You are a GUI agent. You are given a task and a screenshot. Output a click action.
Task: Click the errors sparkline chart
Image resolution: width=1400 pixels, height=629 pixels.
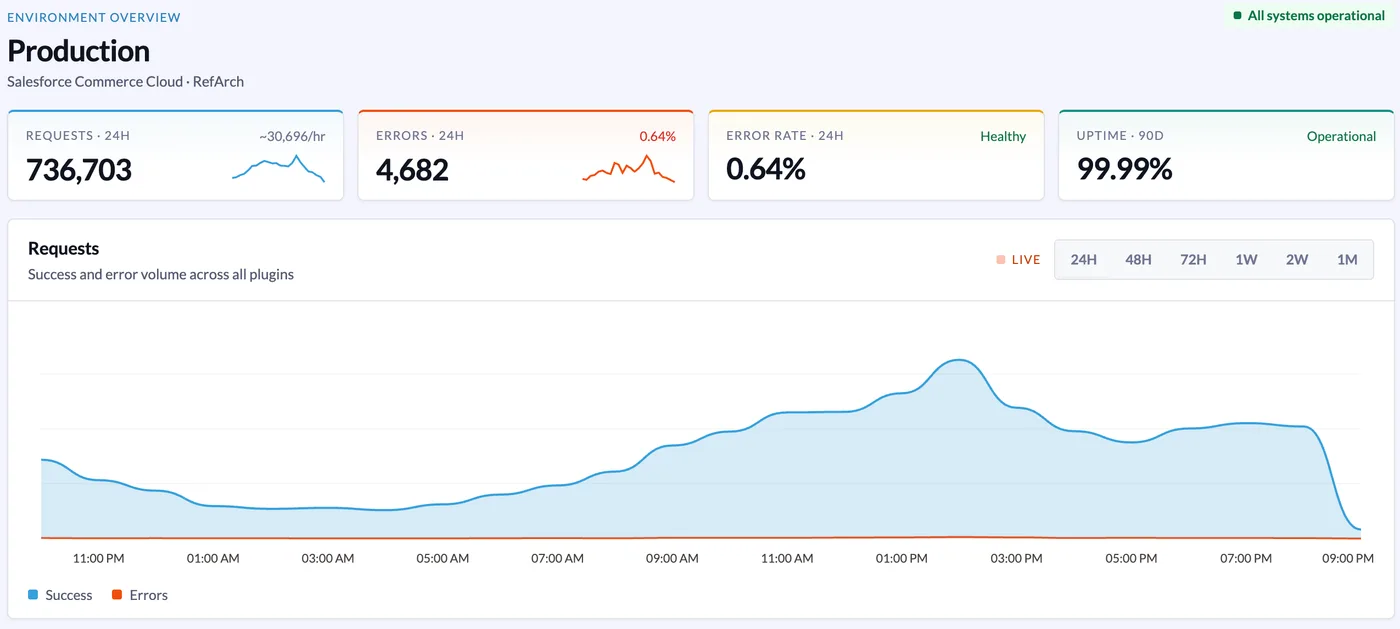[628, 168]
